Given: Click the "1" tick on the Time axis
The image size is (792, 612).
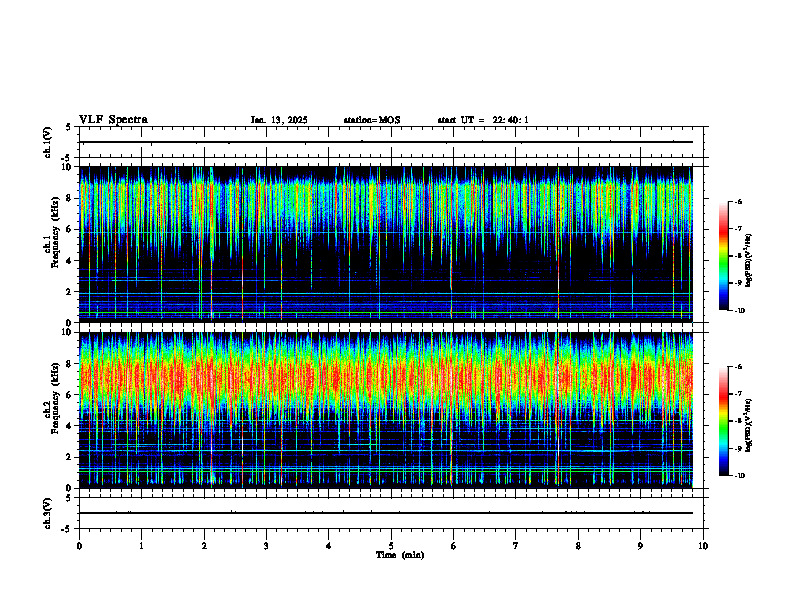Looking at the screenshot, I should [141, 546].
